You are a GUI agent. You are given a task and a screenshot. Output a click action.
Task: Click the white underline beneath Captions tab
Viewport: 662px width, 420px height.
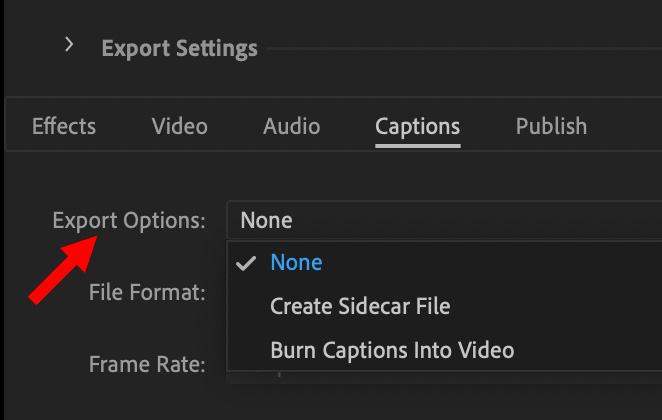(418, 146)
